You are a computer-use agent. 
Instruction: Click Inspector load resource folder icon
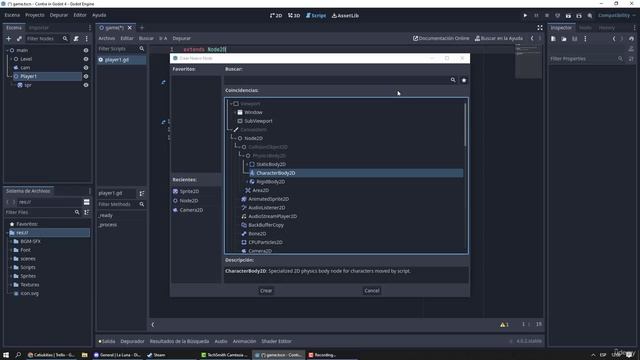564,39
